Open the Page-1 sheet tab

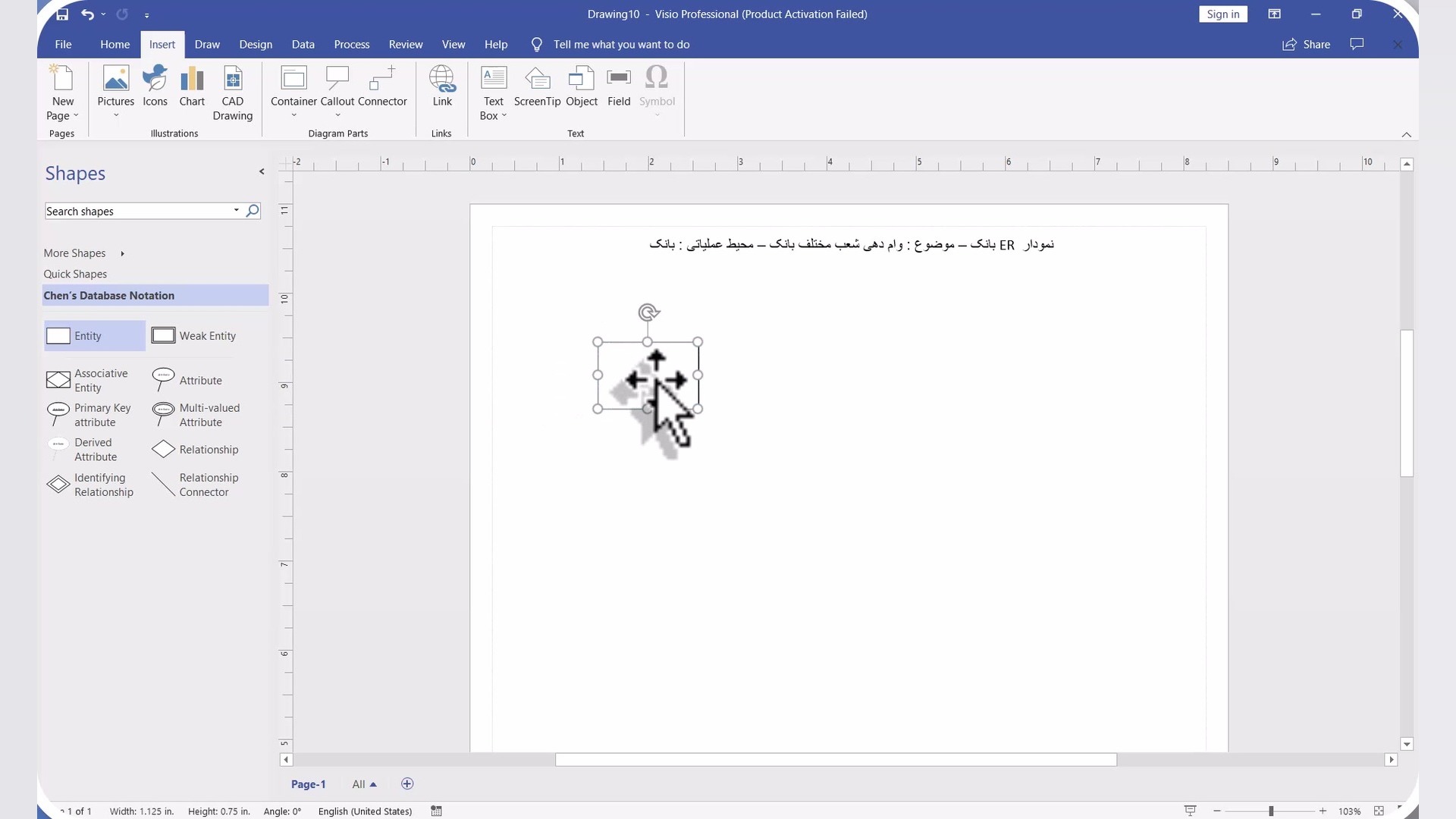(x=308, y=784)
